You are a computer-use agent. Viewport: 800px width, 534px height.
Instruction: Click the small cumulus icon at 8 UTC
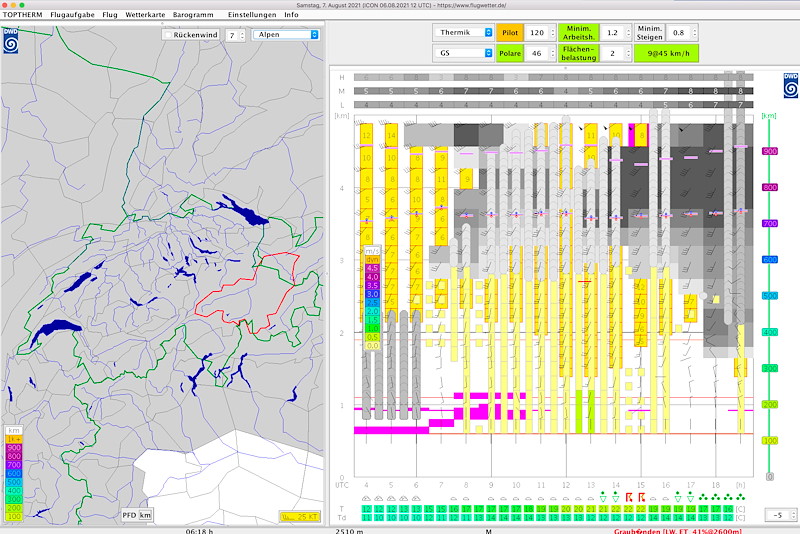466,498
